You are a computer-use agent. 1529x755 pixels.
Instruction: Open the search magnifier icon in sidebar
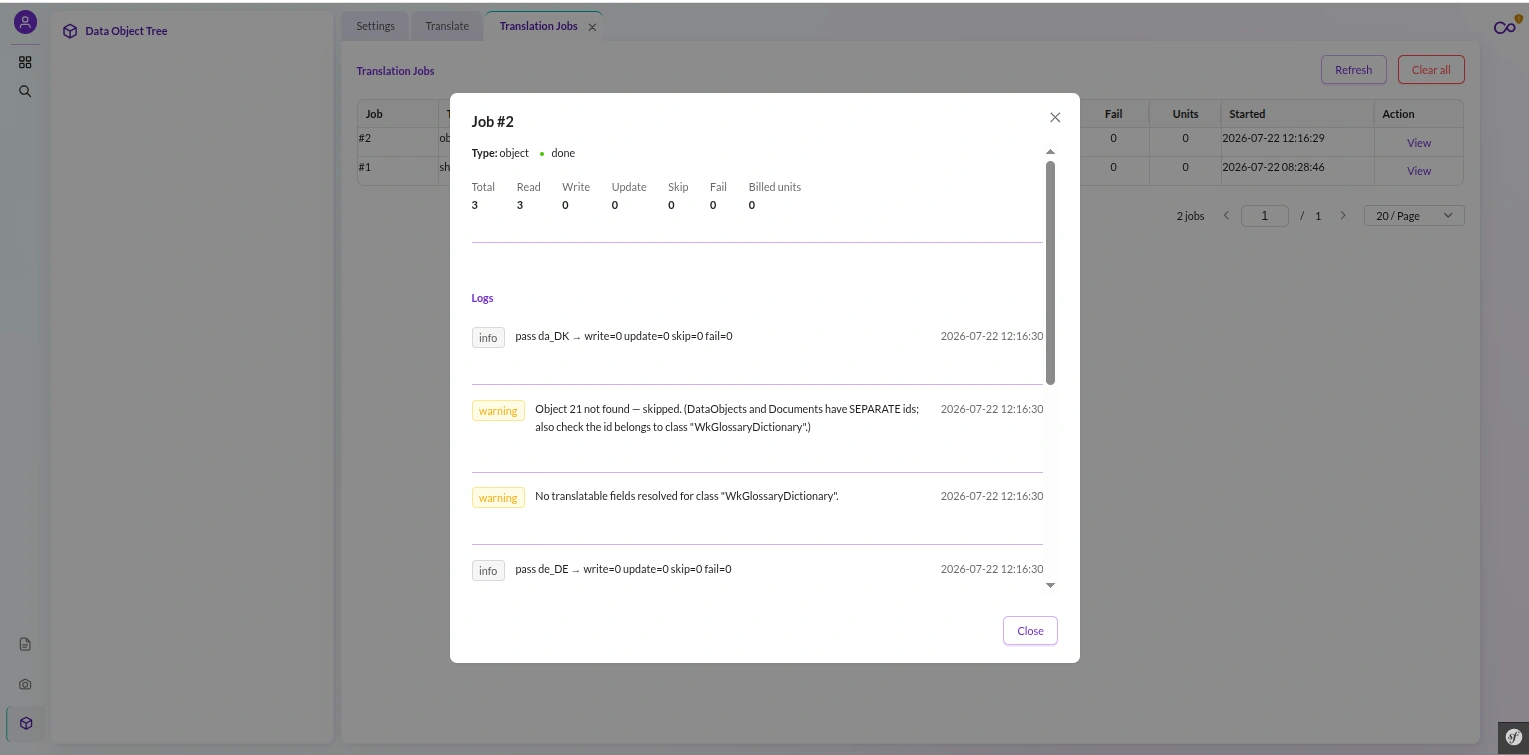click(x=25, y=91)
